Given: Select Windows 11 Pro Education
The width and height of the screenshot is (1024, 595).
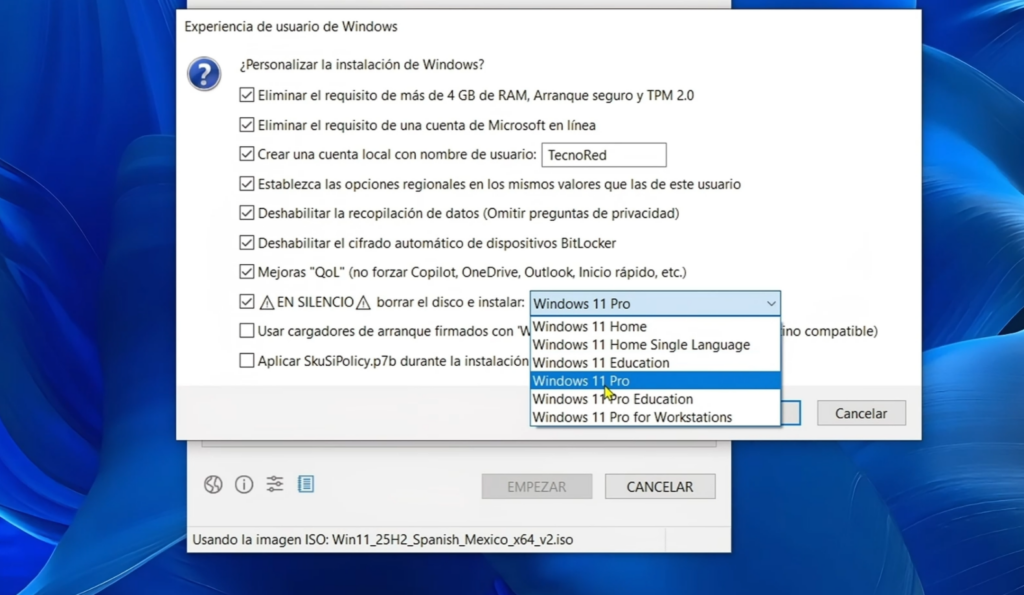Looking at the screenshot, I should pos(655,399).
